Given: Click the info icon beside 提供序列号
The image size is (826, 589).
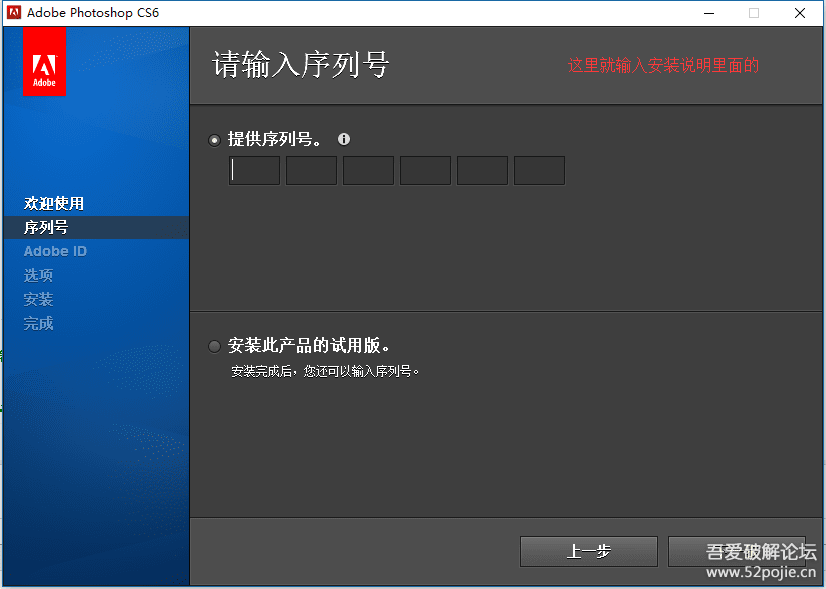Looking at the screenshot, I should click(344, 139).
